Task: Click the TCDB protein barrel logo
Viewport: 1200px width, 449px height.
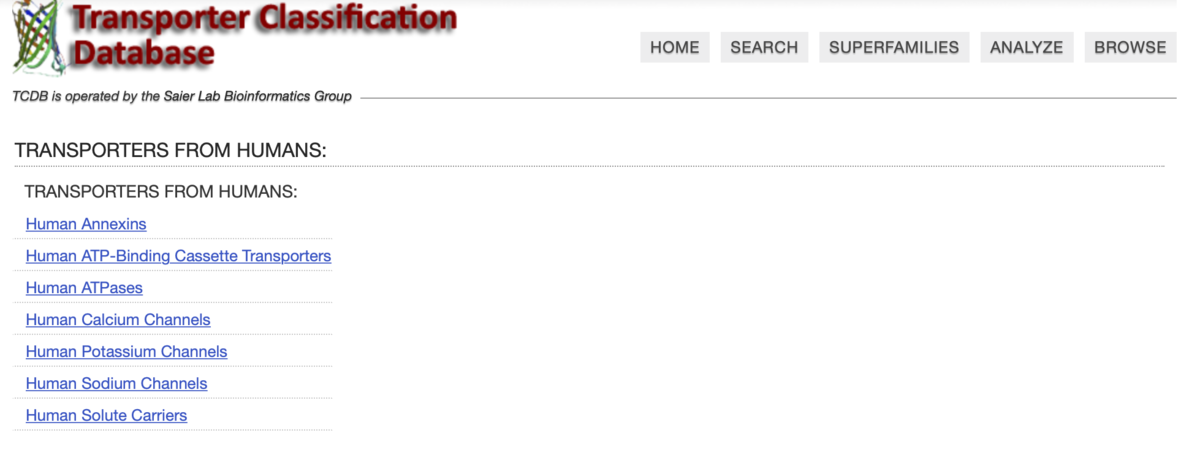Action: pos(40,38)
